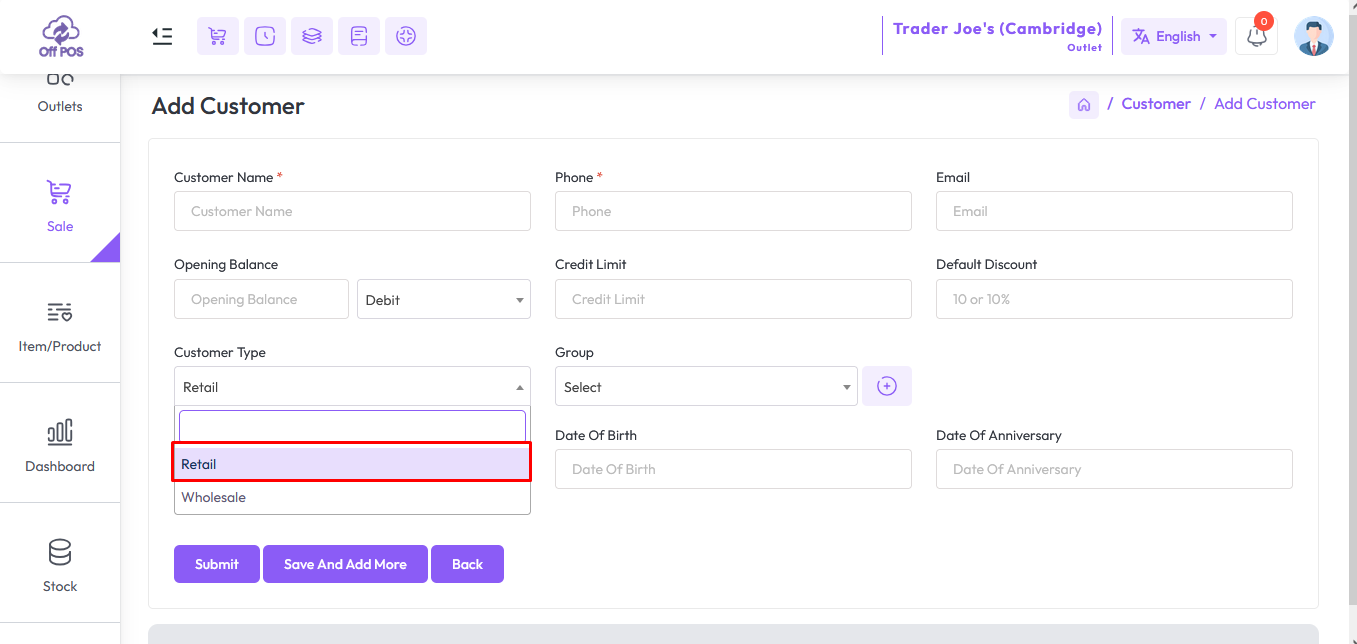This screenshot has height=644, width=1357.
Task: Expand the Debit balance type dropdown
Action: click(x=443, y=300)
